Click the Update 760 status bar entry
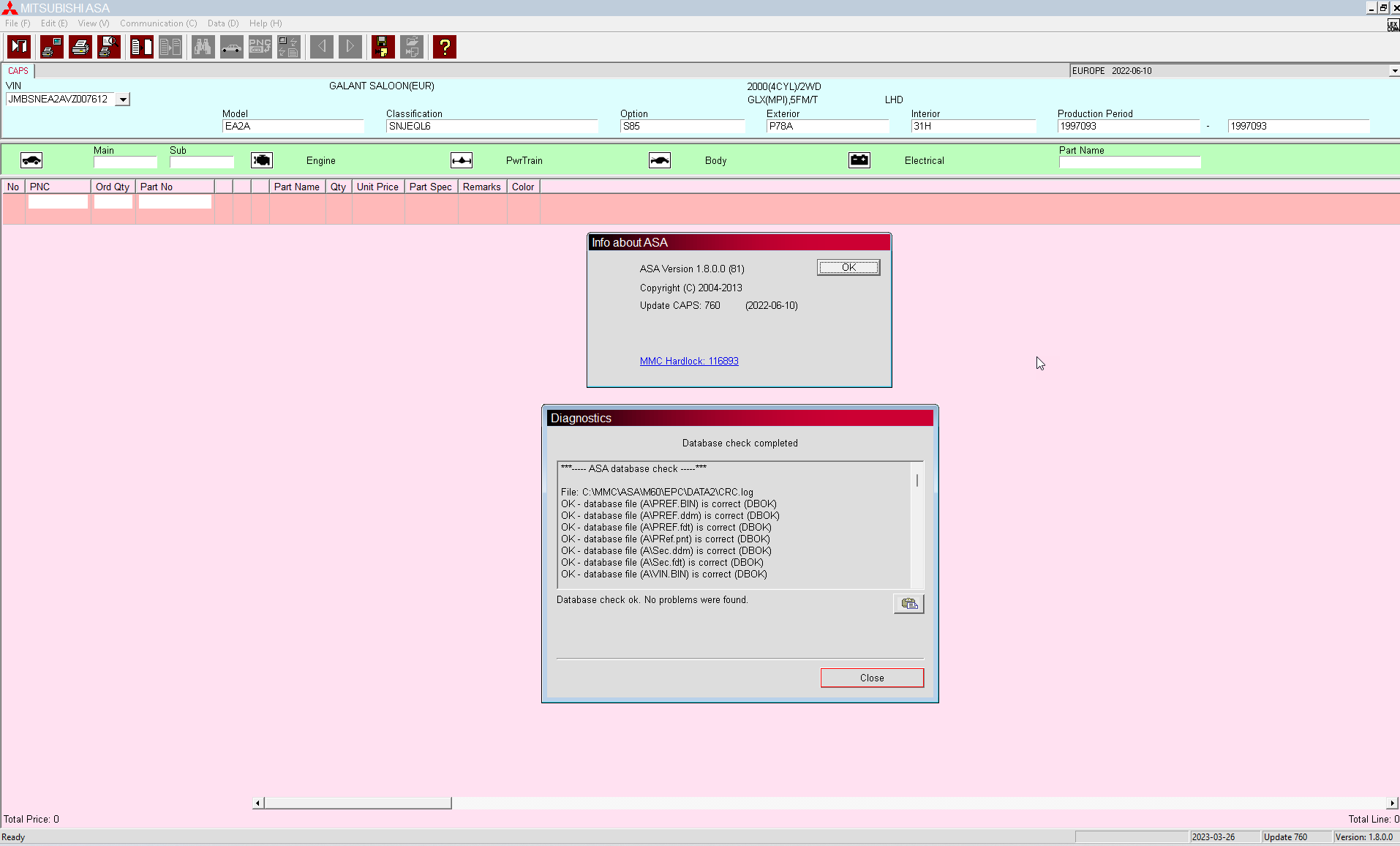Viewport: 1400px width, 846px height. pyautogui.click(x=1296, y=837)
